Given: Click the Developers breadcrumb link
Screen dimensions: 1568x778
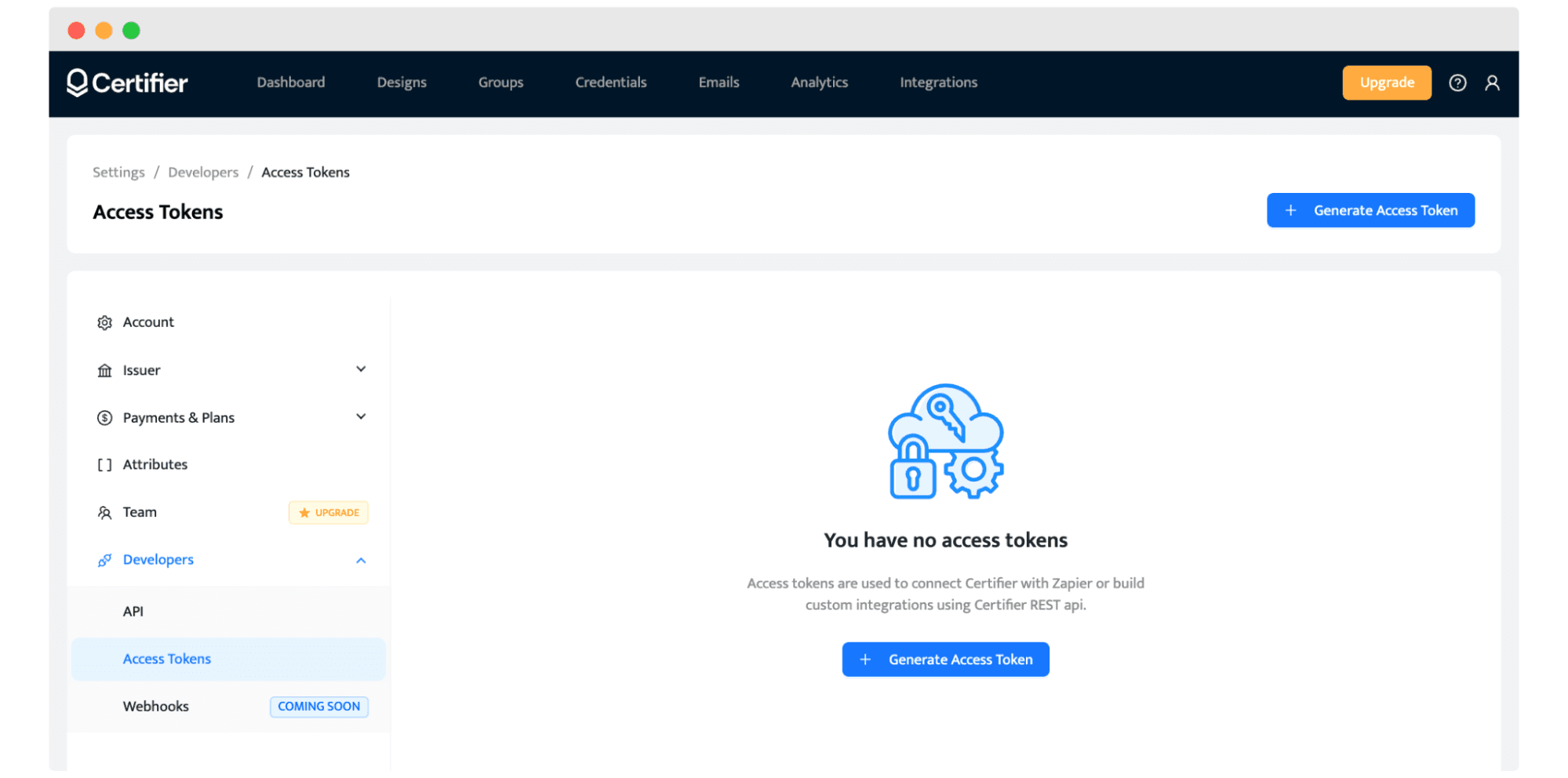Looking at the screenshot, I should pyautogui.click(x=203, y=173).
